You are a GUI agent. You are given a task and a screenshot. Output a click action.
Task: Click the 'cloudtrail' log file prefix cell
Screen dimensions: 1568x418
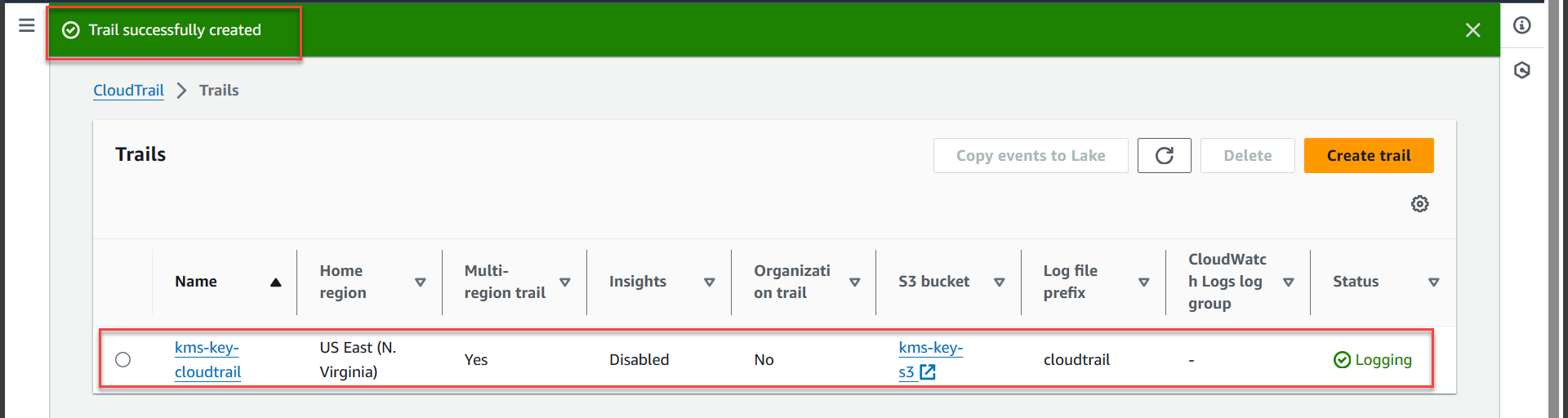click(1076, 360)
